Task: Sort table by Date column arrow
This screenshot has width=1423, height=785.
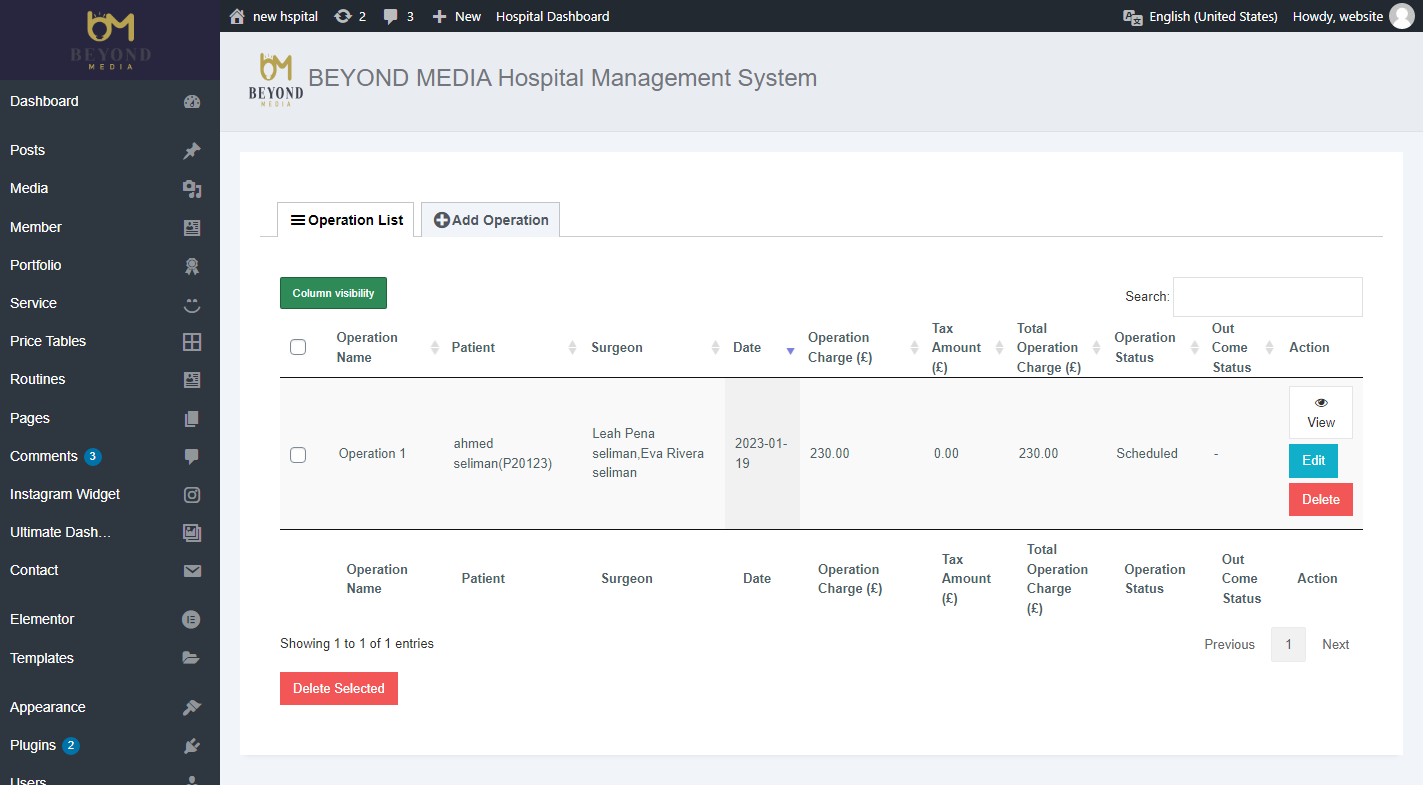Action: pyautogui.click(x=790, y=349)
